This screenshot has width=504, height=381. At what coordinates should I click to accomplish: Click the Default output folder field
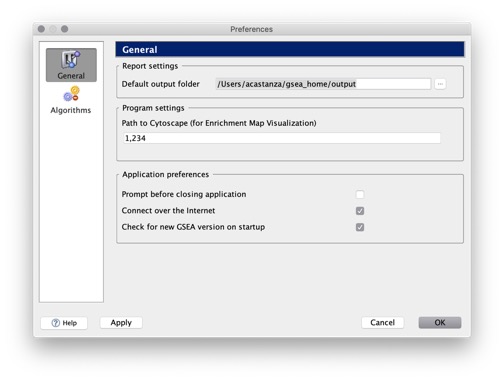323,84
